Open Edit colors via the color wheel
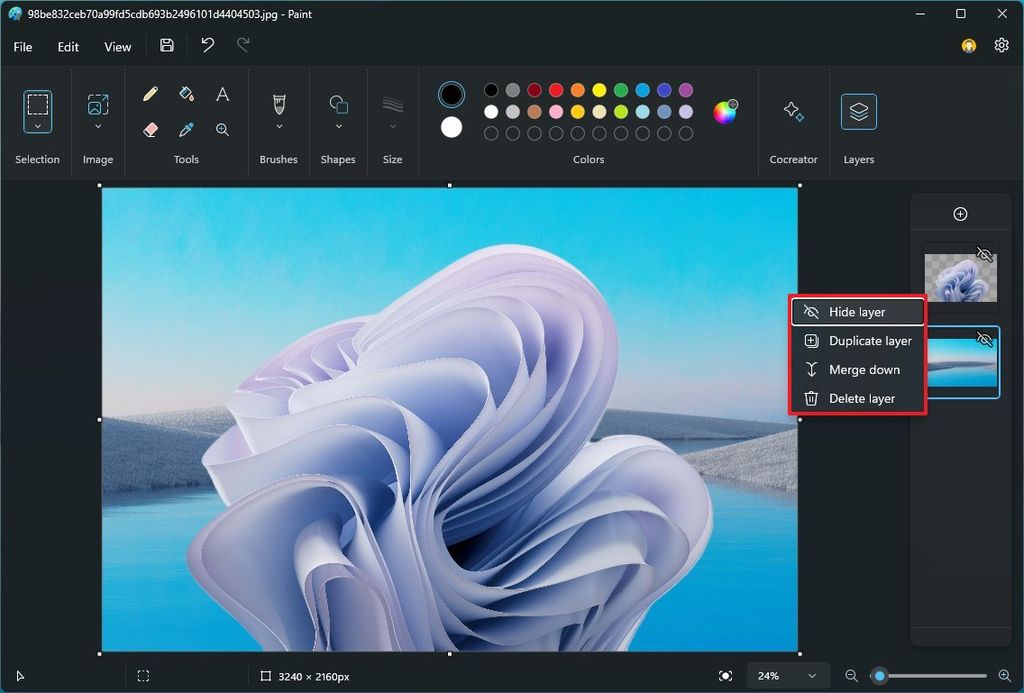1024x693 pixels. 727,110
